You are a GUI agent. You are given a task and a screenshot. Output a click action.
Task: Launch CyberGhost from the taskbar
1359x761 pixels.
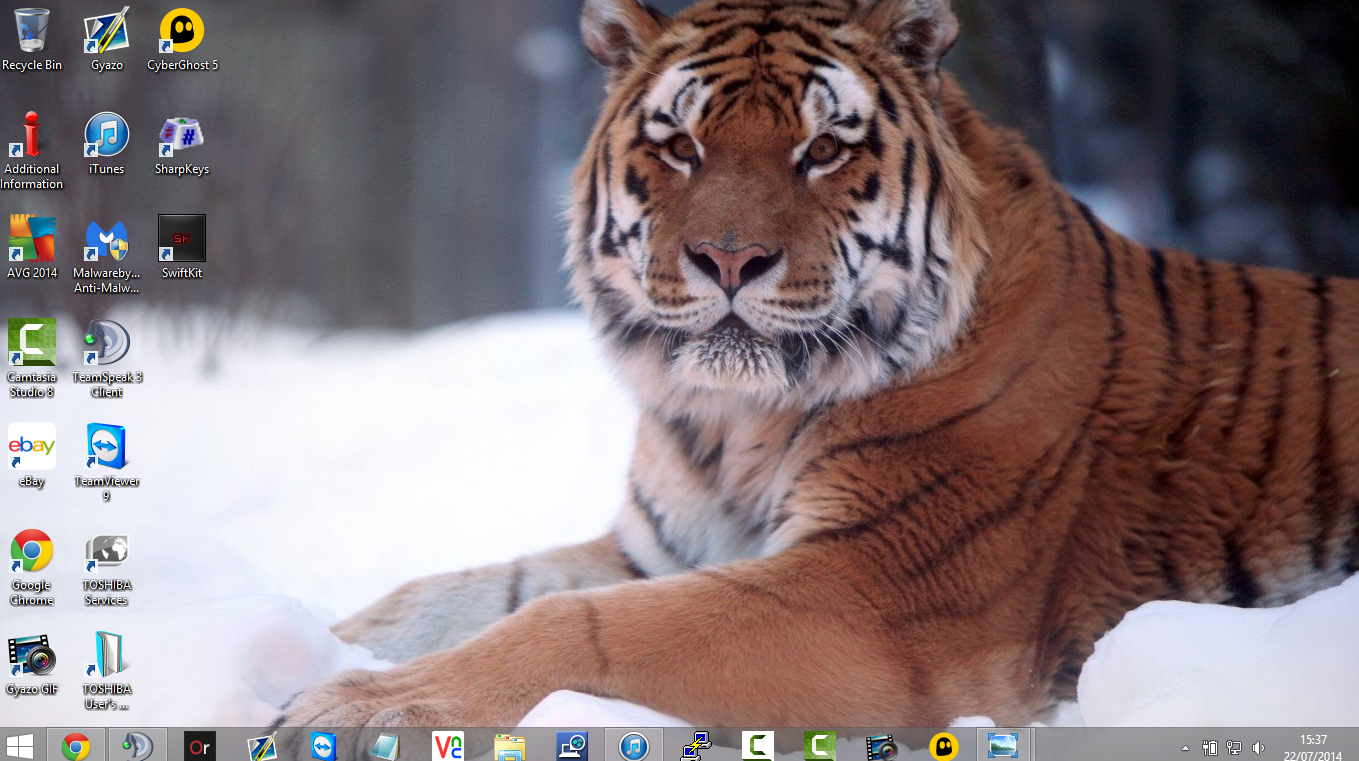(944, 746)
